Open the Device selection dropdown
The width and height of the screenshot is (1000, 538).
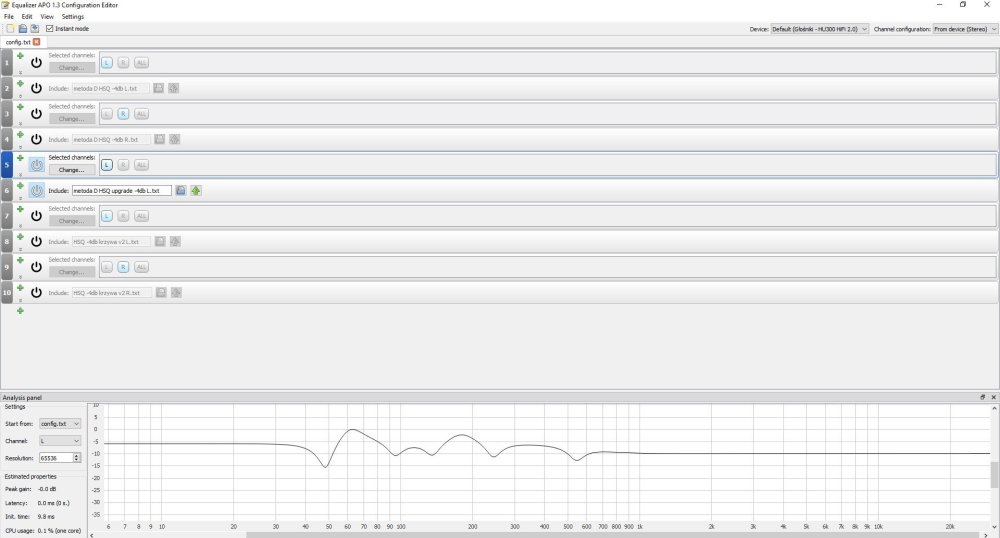click(819, 29)
